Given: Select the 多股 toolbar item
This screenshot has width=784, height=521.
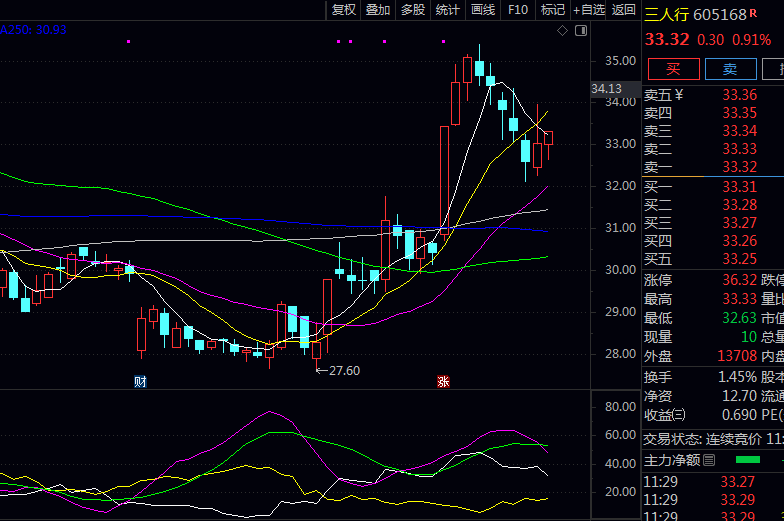Looking at the screenshot, I should pos(413,10).
